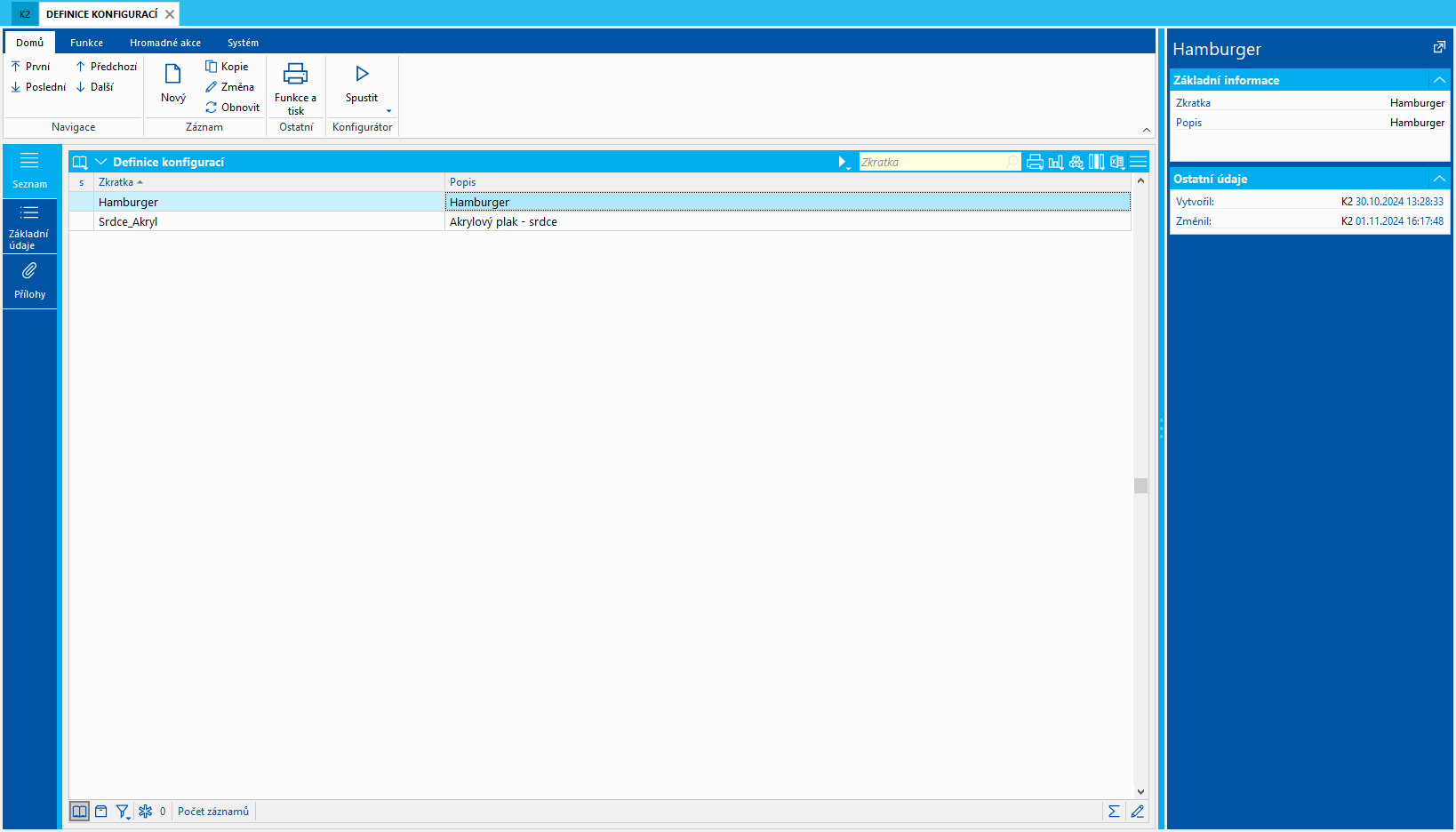Click the list scrollbar up arrow
This screenshot has width=1456, height=832.
(1140, 180)
